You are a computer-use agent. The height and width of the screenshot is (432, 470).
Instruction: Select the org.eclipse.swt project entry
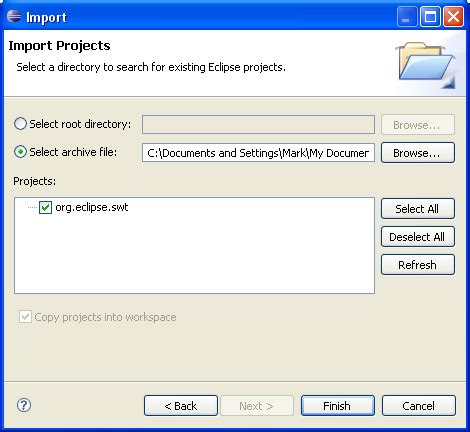pyautogui.click(x=92, y=207)
